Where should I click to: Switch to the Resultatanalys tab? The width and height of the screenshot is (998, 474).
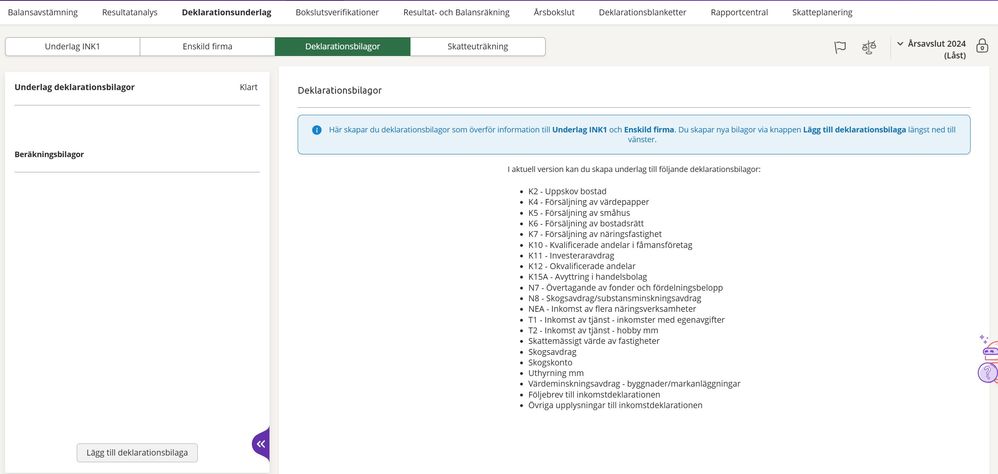[x=130, y=12]
